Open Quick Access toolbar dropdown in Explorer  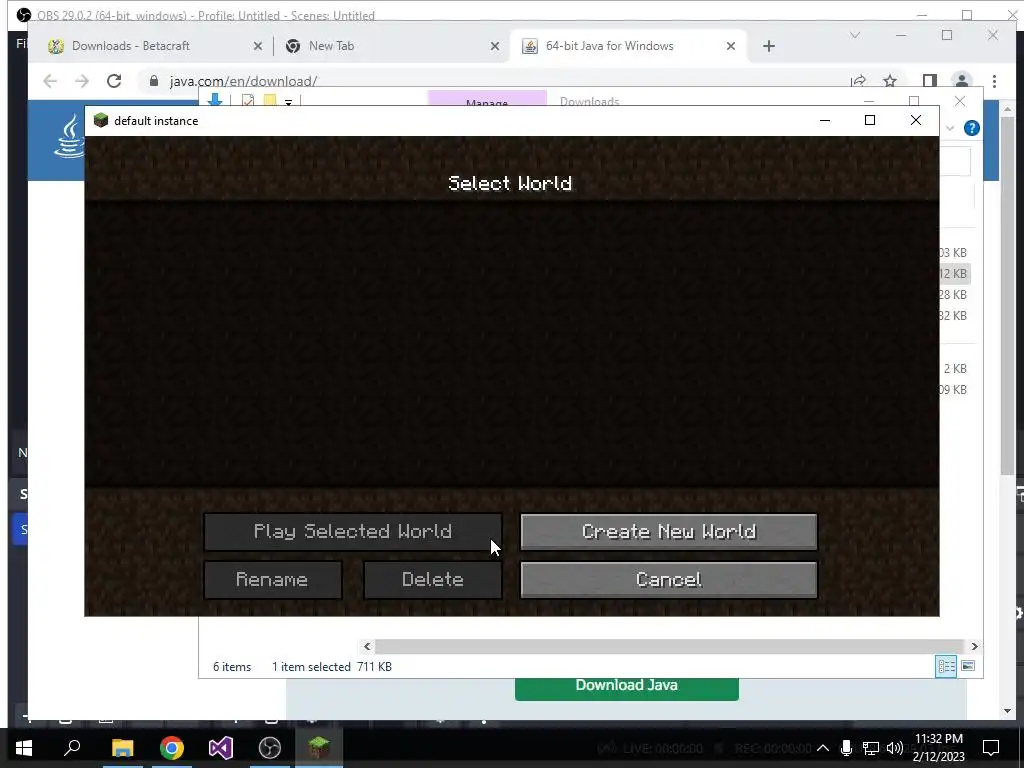(x=288, y=102)
